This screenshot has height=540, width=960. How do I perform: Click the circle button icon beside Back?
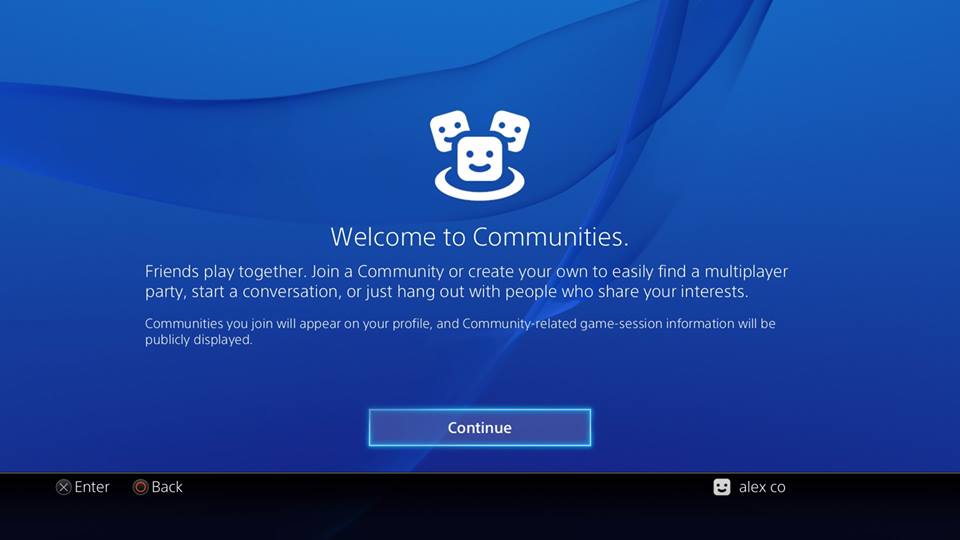click(141, 487)
